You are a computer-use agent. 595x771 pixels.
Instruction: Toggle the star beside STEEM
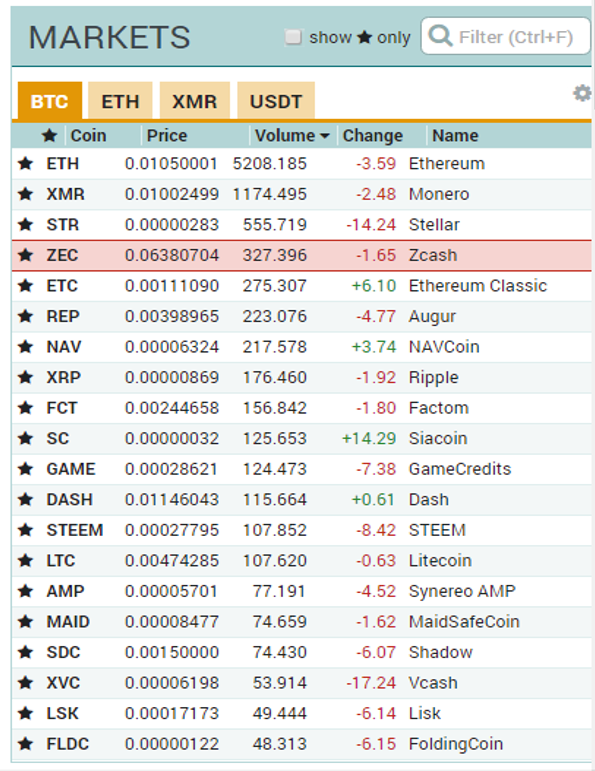click(x=26, y=530)
